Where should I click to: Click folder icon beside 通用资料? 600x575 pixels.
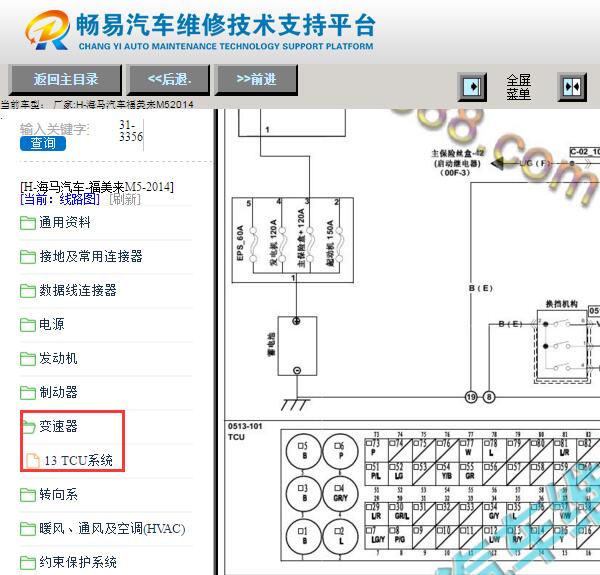click(x=28, y=223)
